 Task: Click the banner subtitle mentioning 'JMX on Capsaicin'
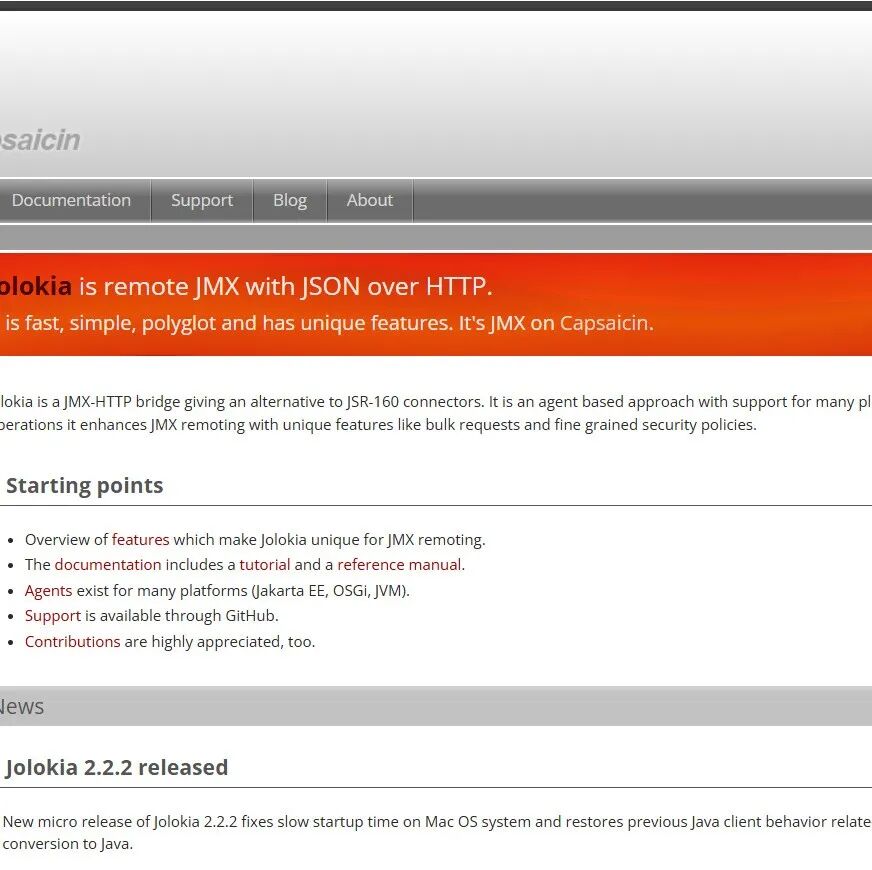coord(329,323)
